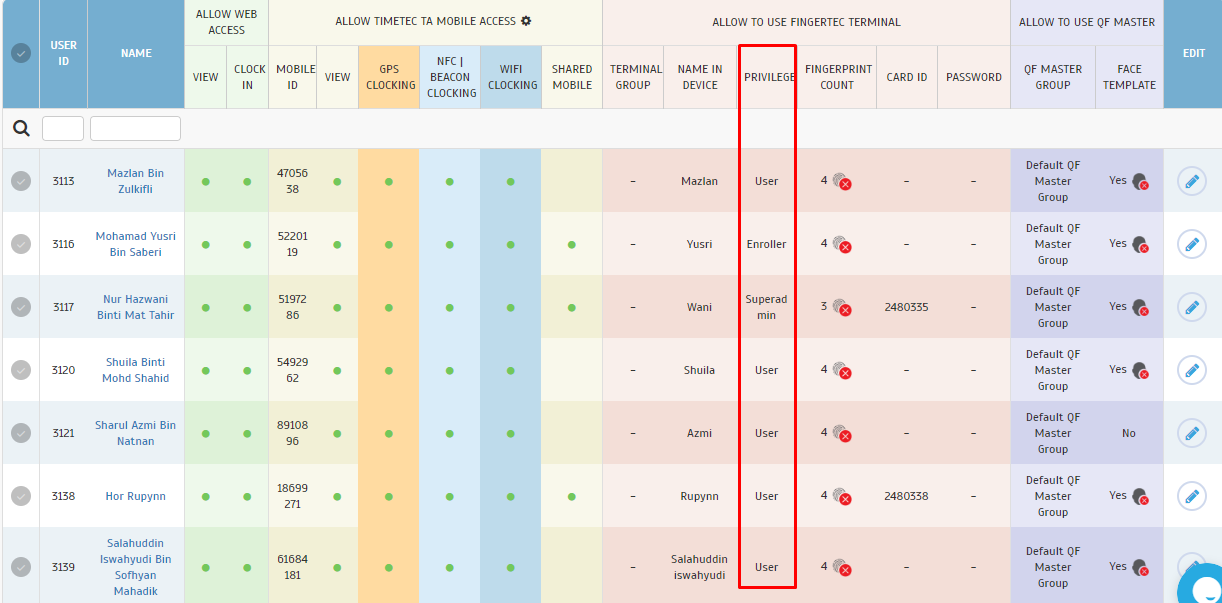
Task: Open Hor Rupynn name link
Action: point(136,496)
